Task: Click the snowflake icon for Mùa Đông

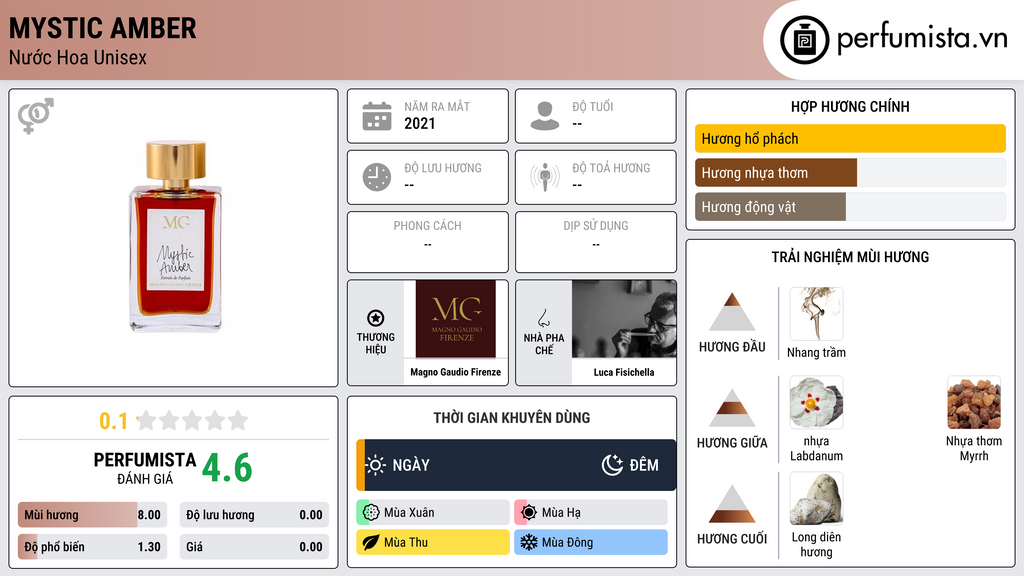Action: tap(529, 542)
